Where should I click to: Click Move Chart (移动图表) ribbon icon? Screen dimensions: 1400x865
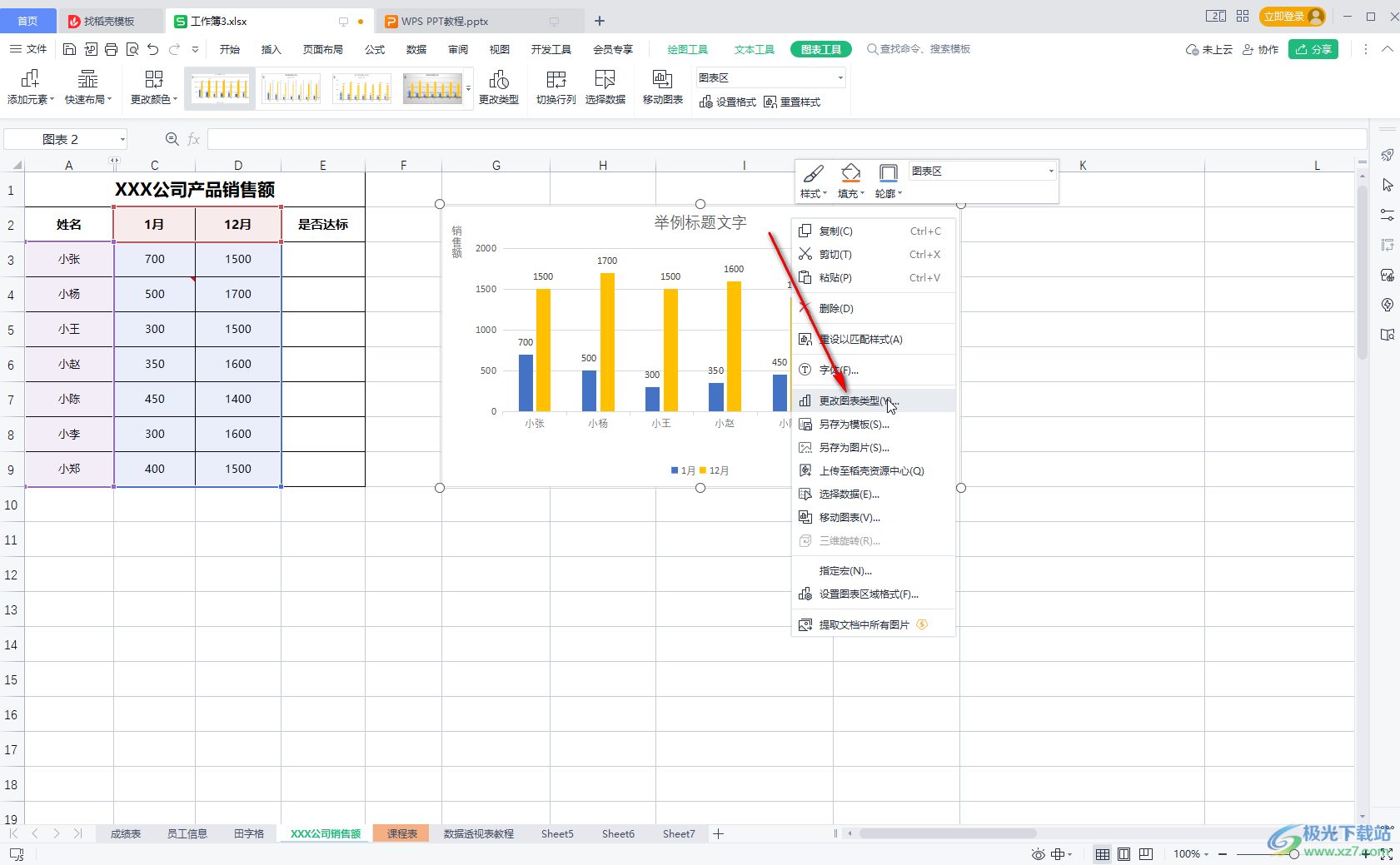663,87
